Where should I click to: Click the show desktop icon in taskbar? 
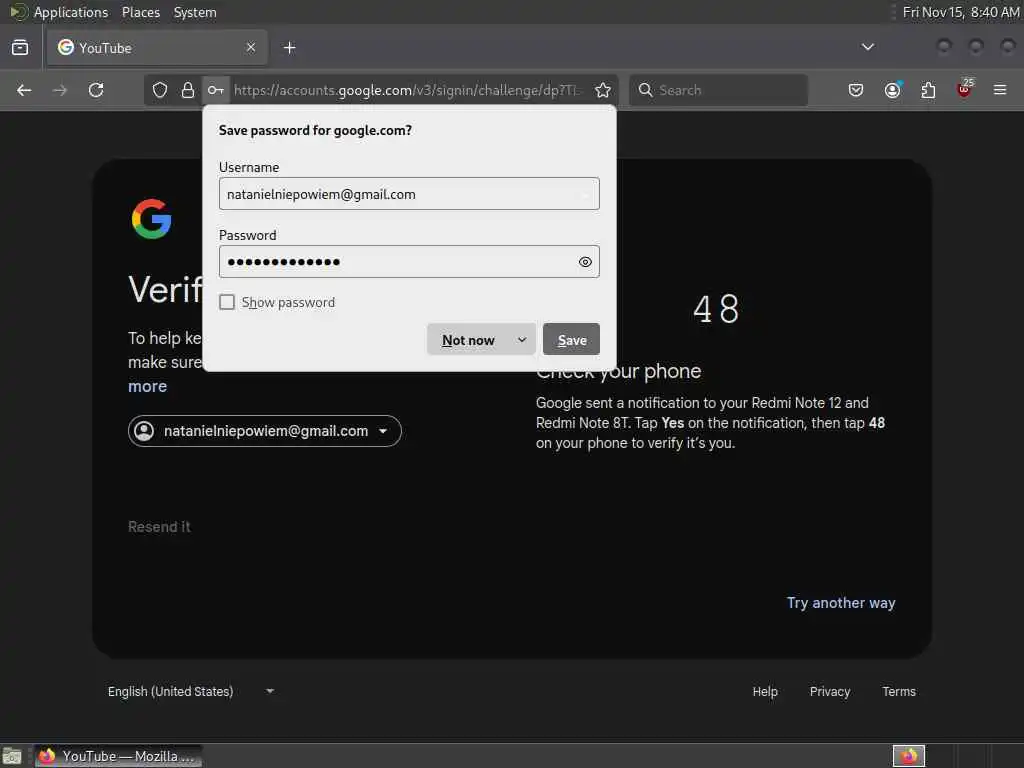[12, 756]
